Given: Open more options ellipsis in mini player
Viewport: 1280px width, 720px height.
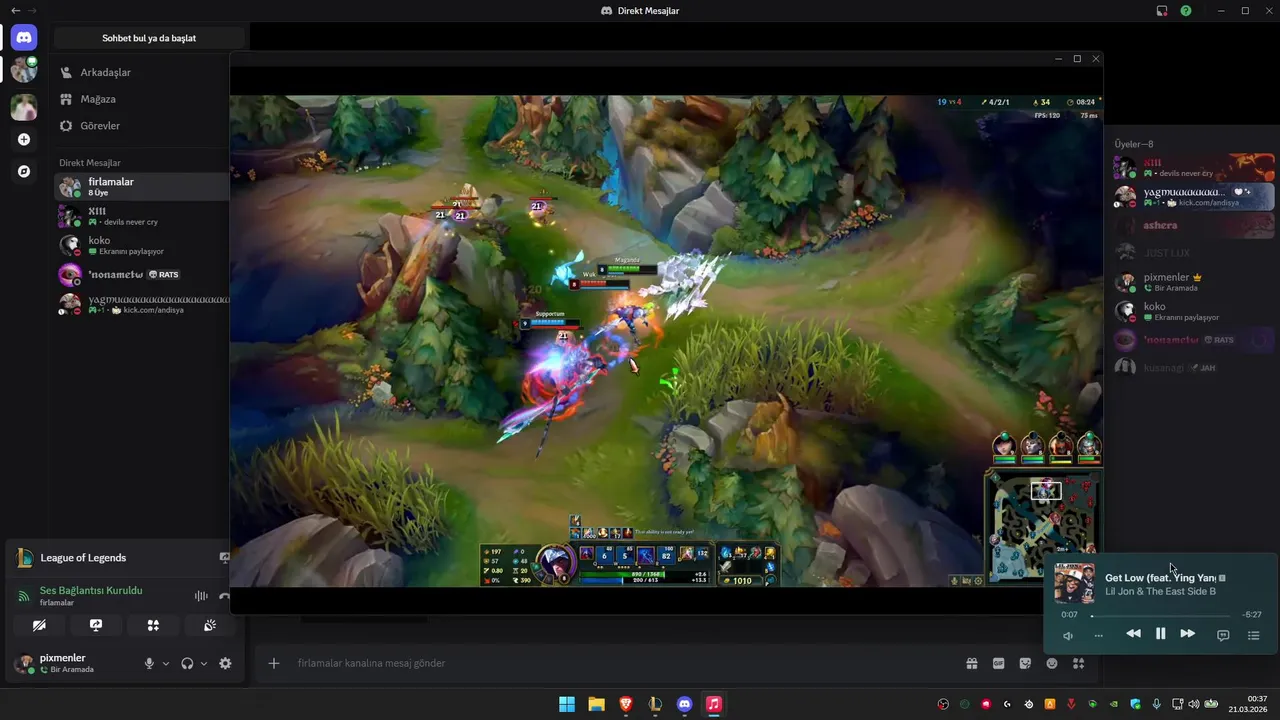Looking at the screenshot, I should (x=1098, y=635).
